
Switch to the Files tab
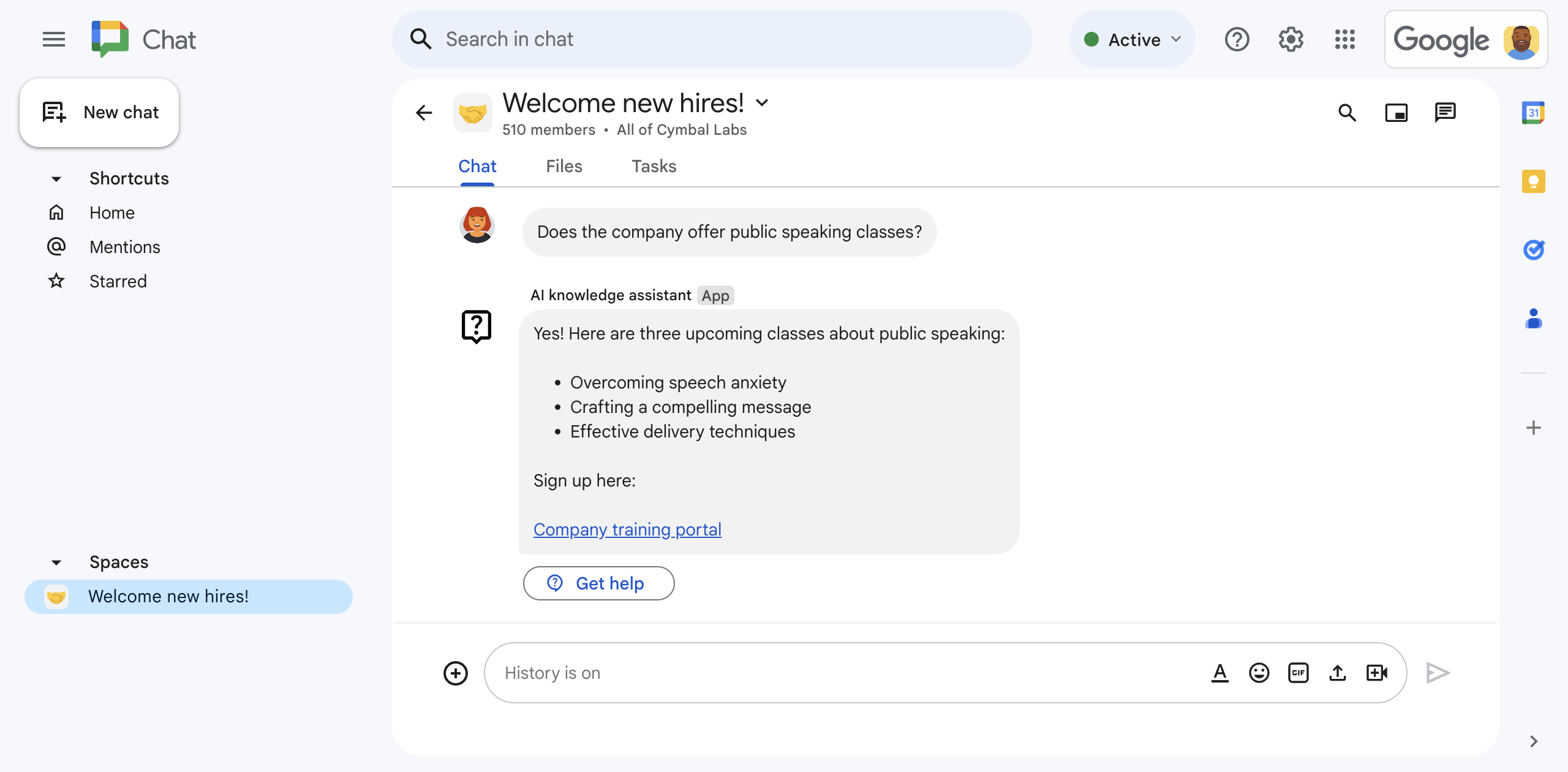click(564, 166)
